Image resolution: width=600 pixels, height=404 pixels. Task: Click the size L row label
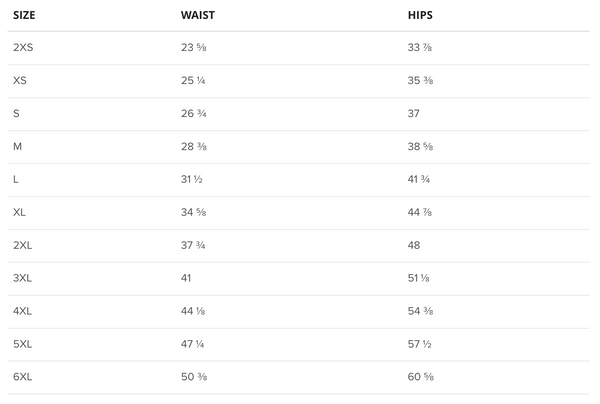[x=16, y=180]
